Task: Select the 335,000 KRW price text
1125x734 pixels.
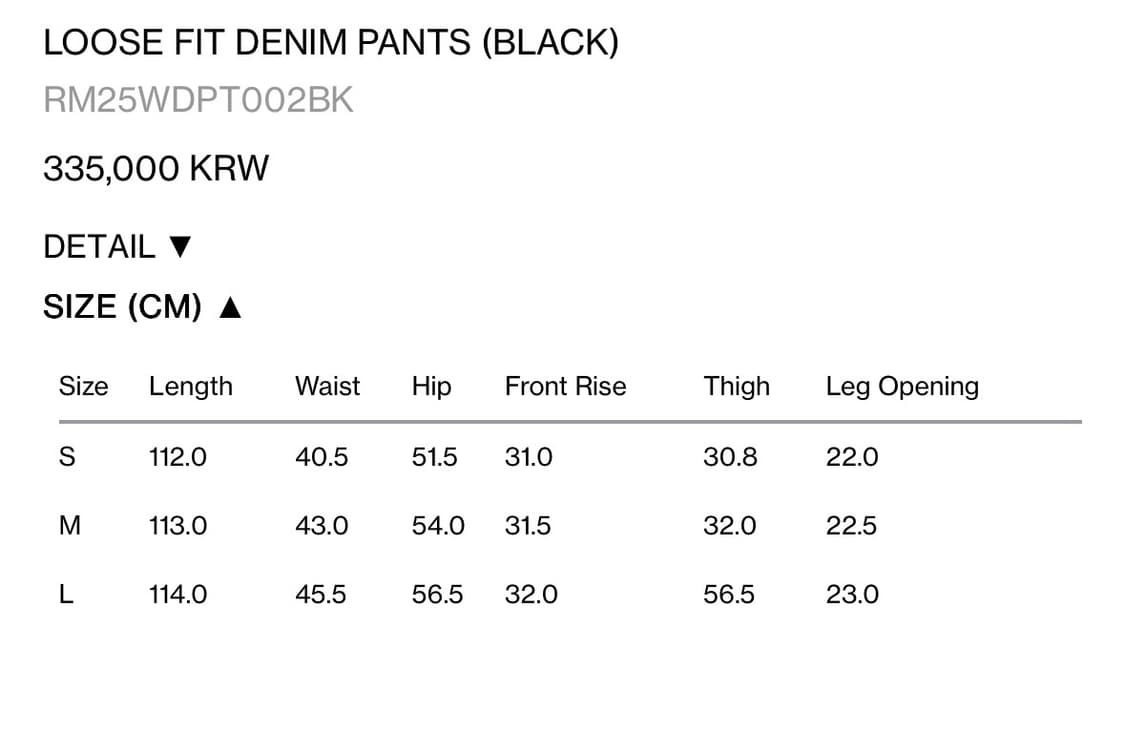Action: pos(155,168)
